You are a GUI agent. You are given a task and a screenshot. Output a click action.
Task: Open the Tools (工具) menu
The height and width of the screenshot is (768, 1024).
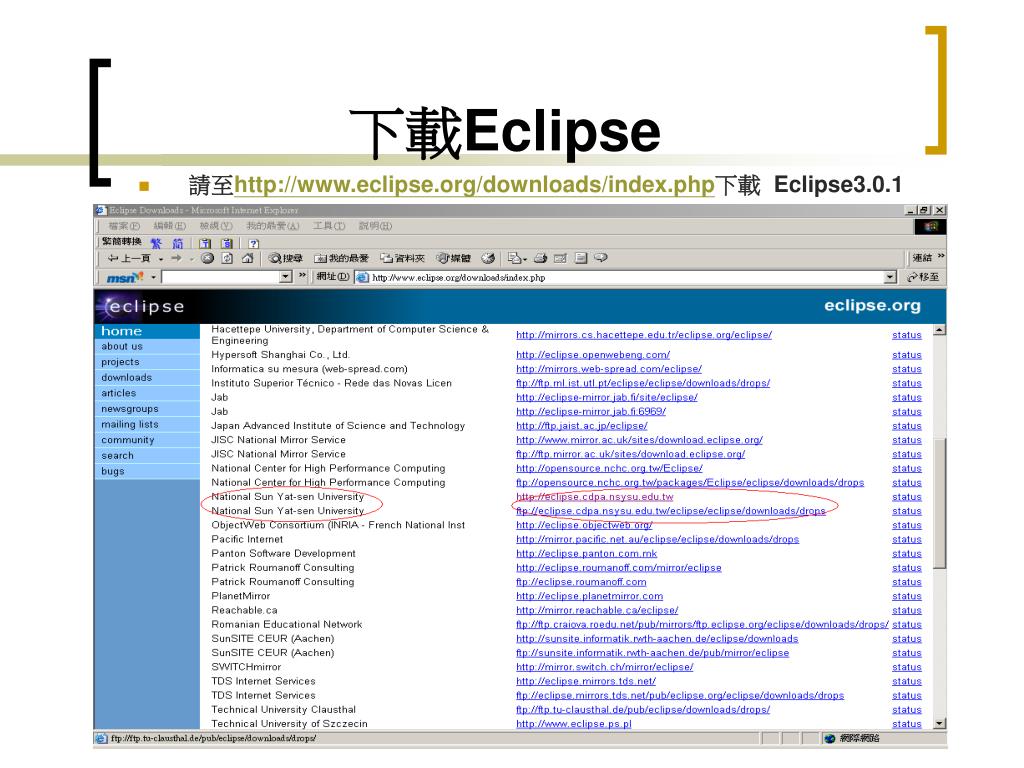pos(328,226)
